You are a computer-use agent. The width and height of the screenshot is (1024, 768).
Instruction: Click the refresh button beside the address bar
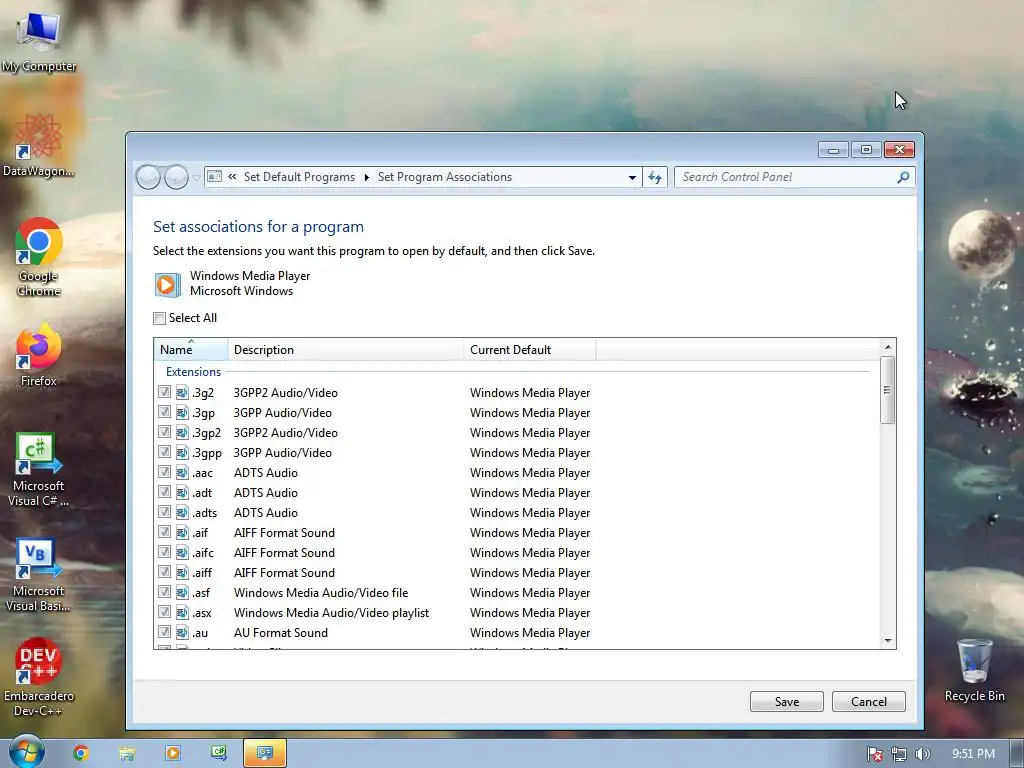coord(655,177)
